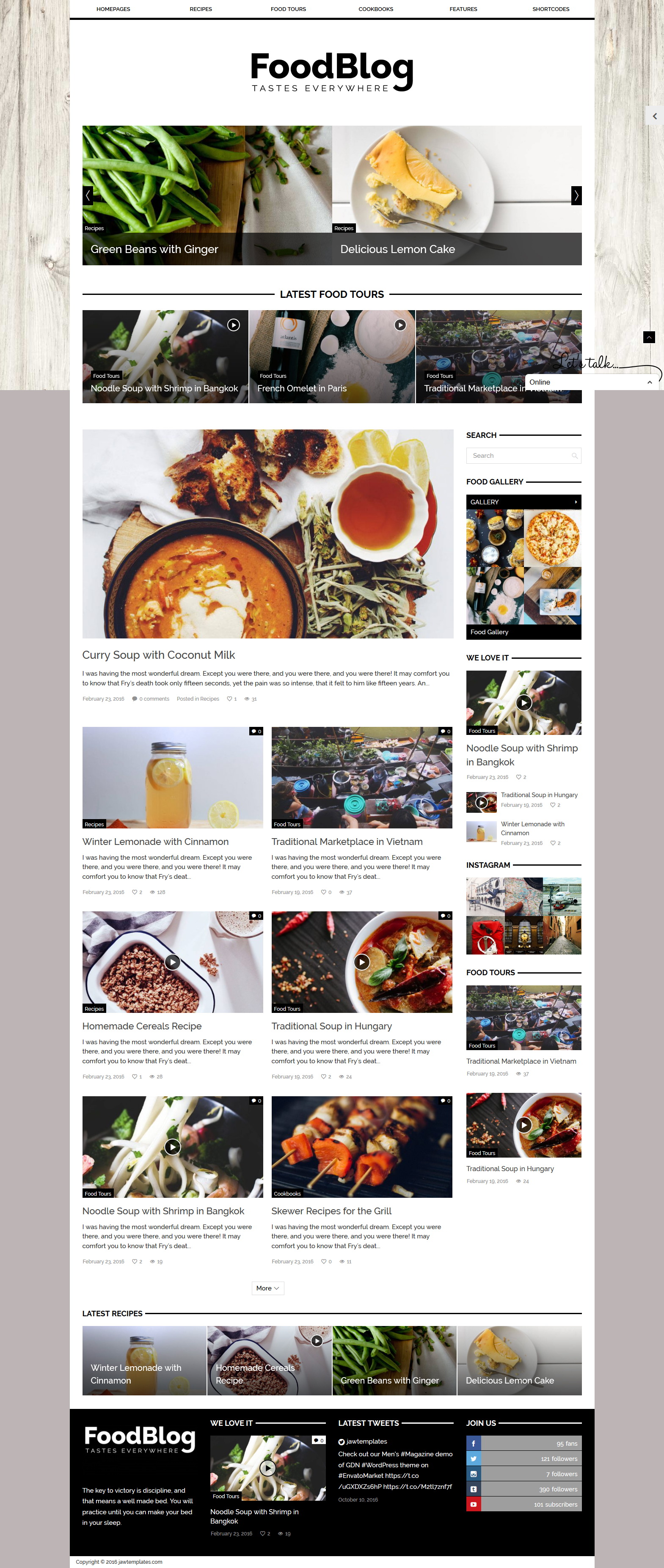
Task: Expand the GALLERY header arrow
Action: tap(575, 501)
